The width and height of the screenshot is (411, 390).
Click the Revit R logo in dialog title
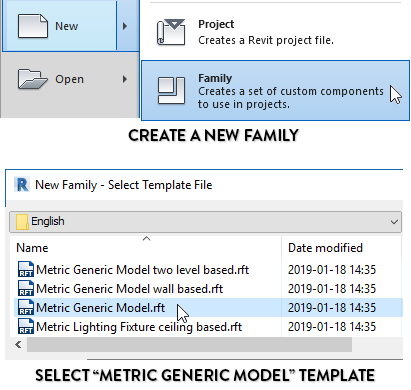pos(22,185)
